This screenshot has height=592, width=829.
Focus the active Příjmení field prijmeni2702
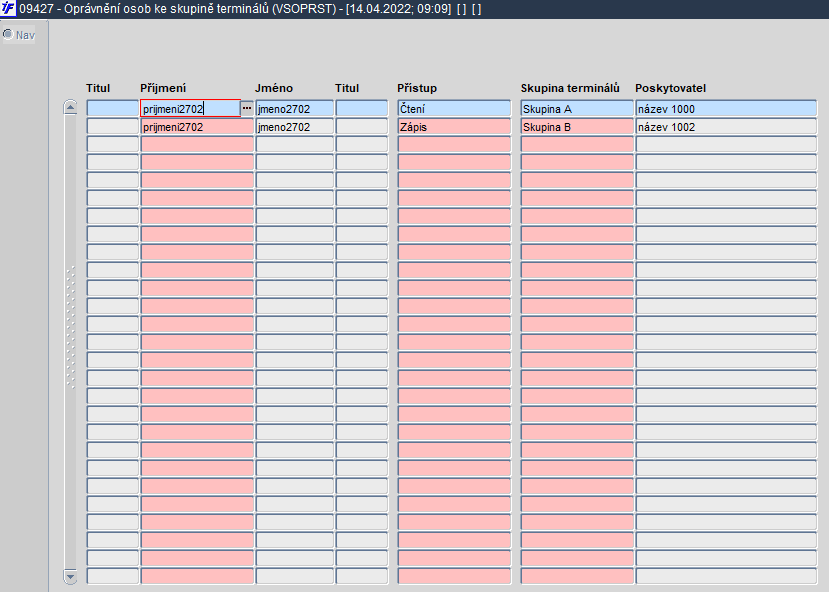pyautogui.click(x=190, y=108)
